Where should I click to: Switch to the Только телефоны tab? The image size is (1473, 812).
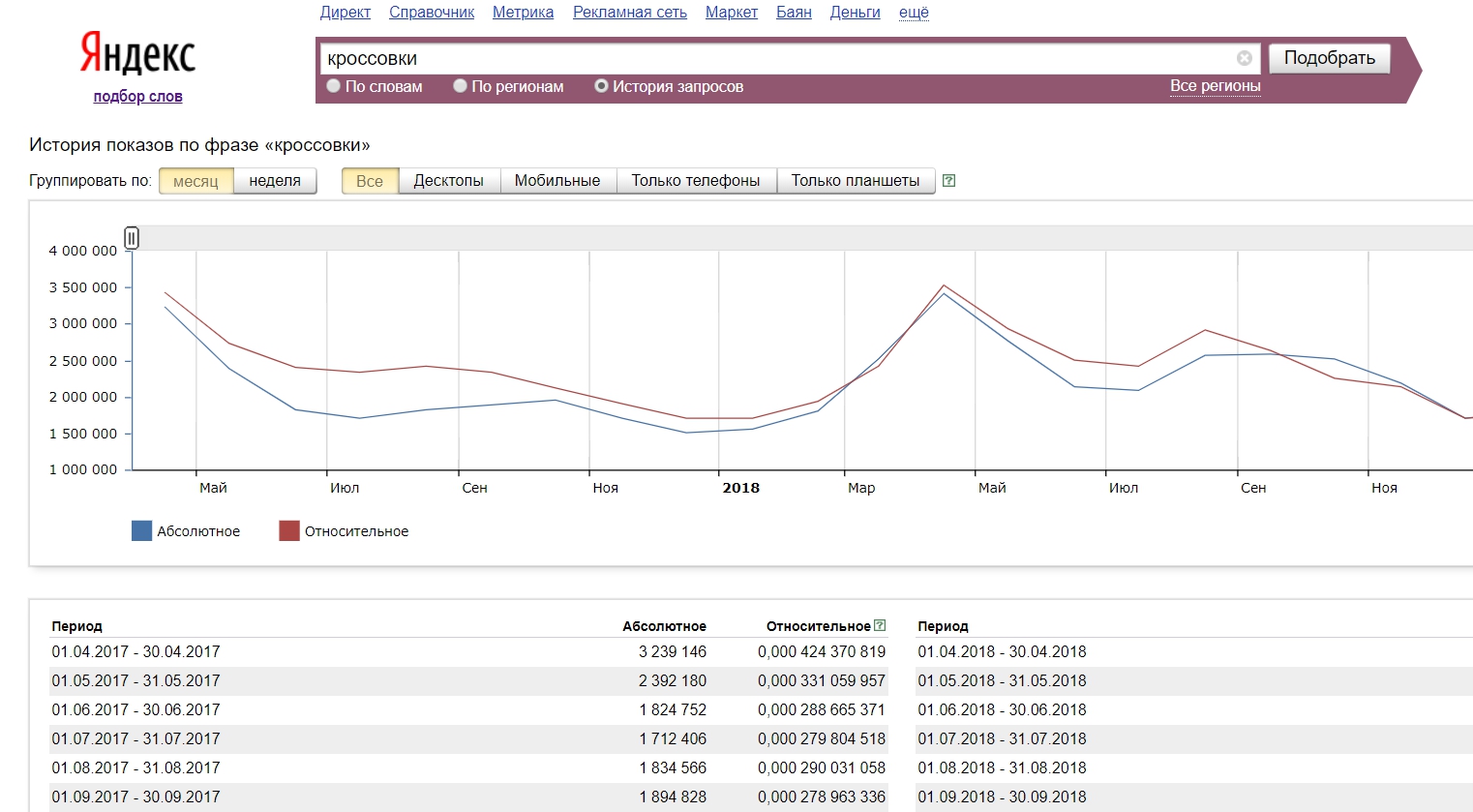(696, 181)
